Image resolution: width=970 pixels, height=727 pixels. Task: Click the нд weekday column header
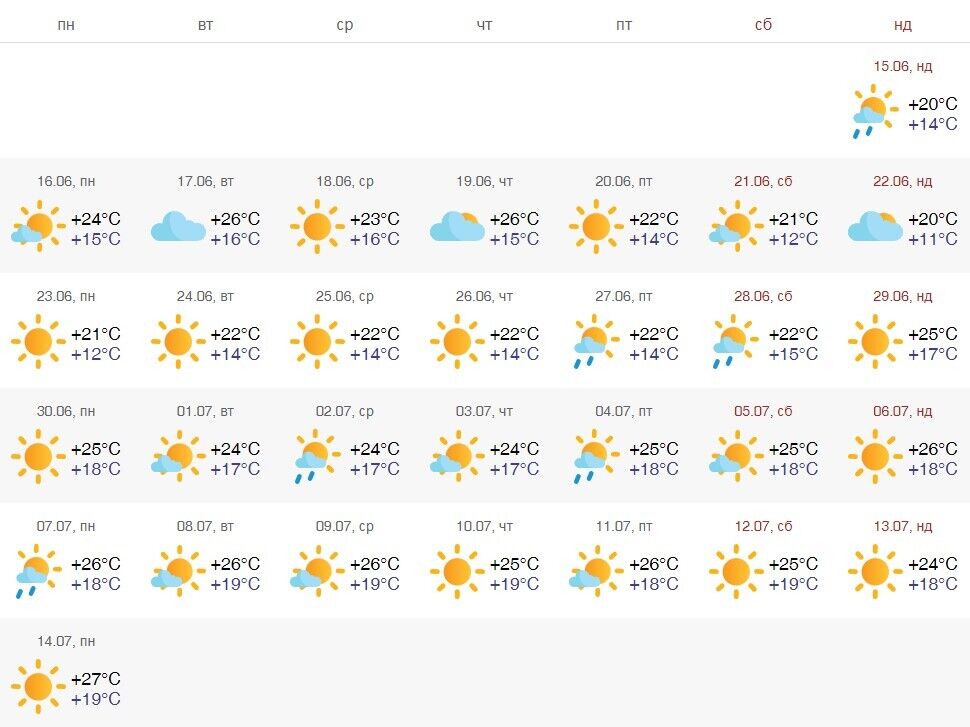tap(903, 25)
